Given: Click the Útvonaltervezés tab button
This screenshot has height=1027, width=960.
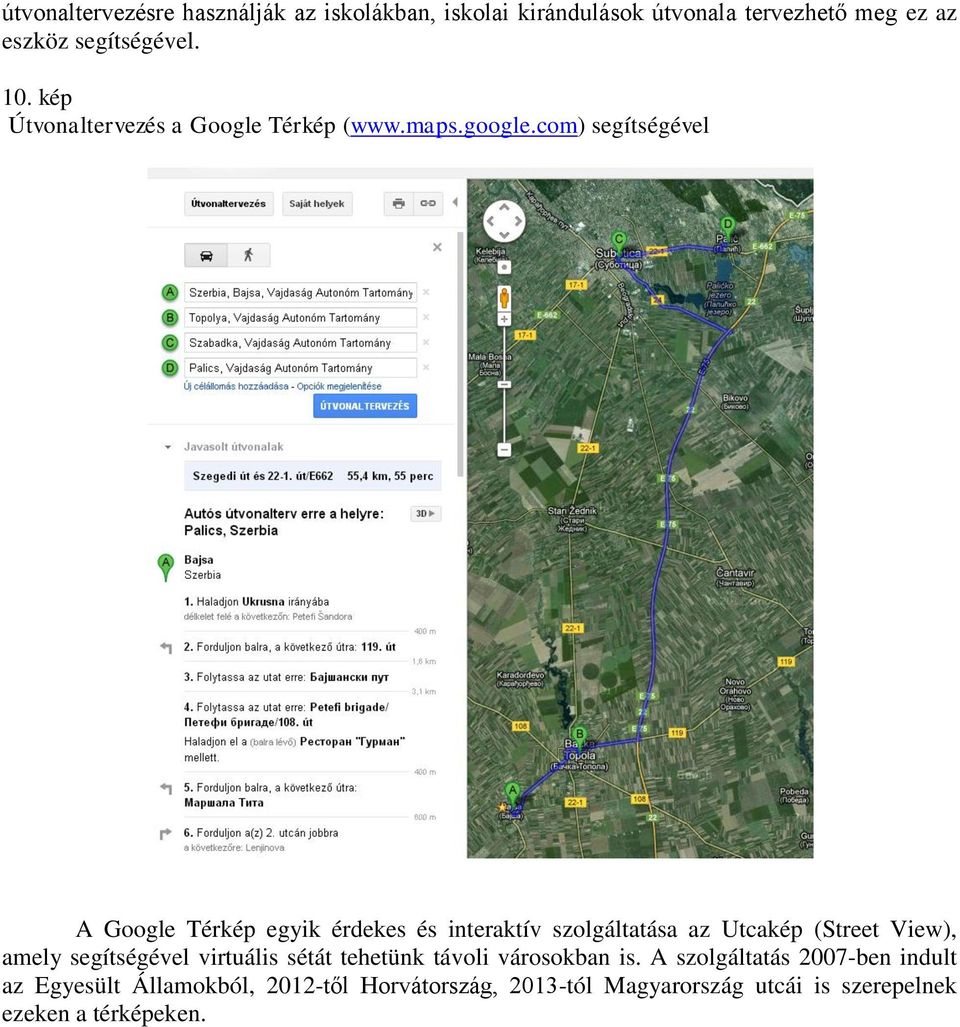Looking at the screenshot, I should click(229, 204).
